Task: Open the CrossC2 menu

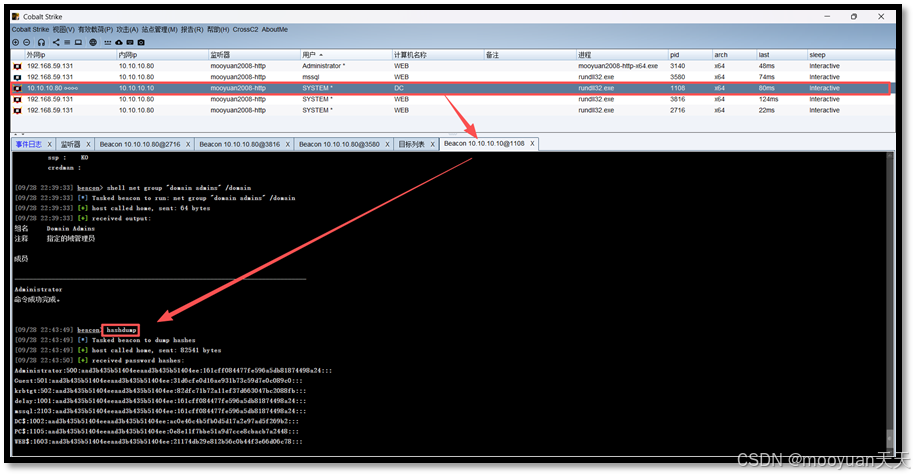Action: [x=245, y=30]
